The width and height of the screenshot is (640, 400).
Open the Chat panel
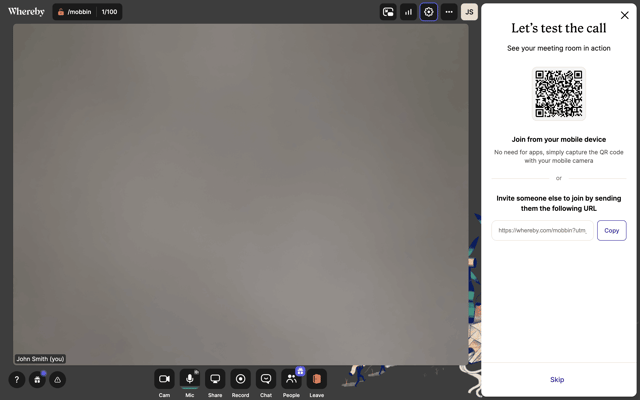[266, 379]
